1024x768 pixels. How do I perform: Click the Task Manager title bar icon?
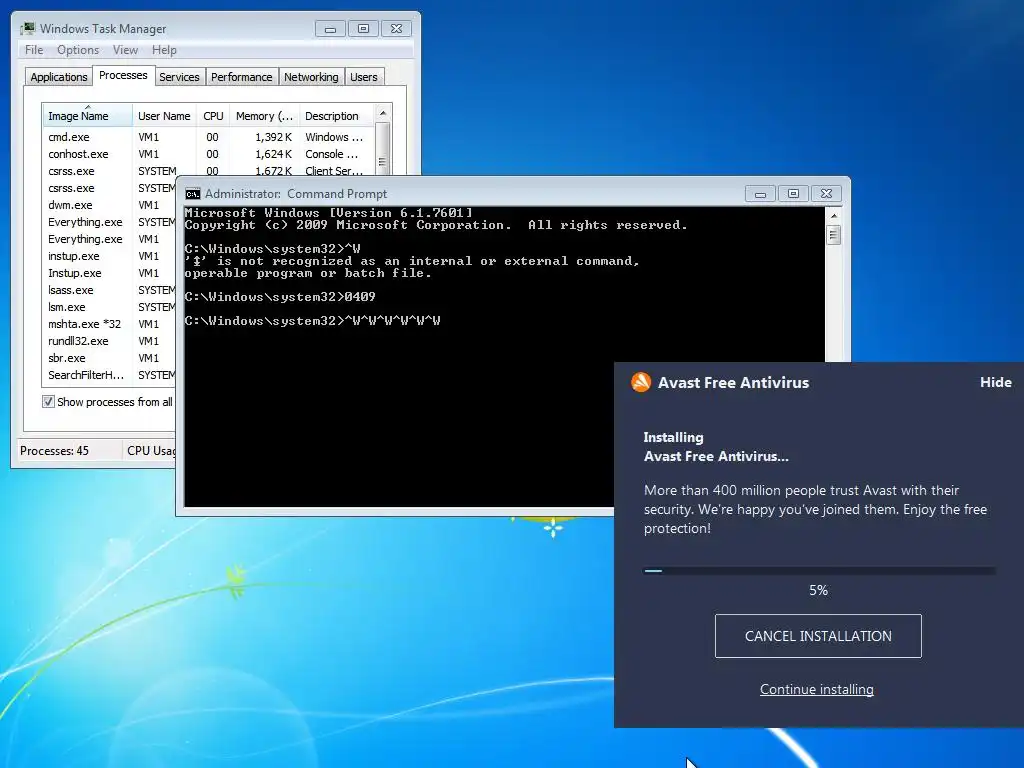27,29
